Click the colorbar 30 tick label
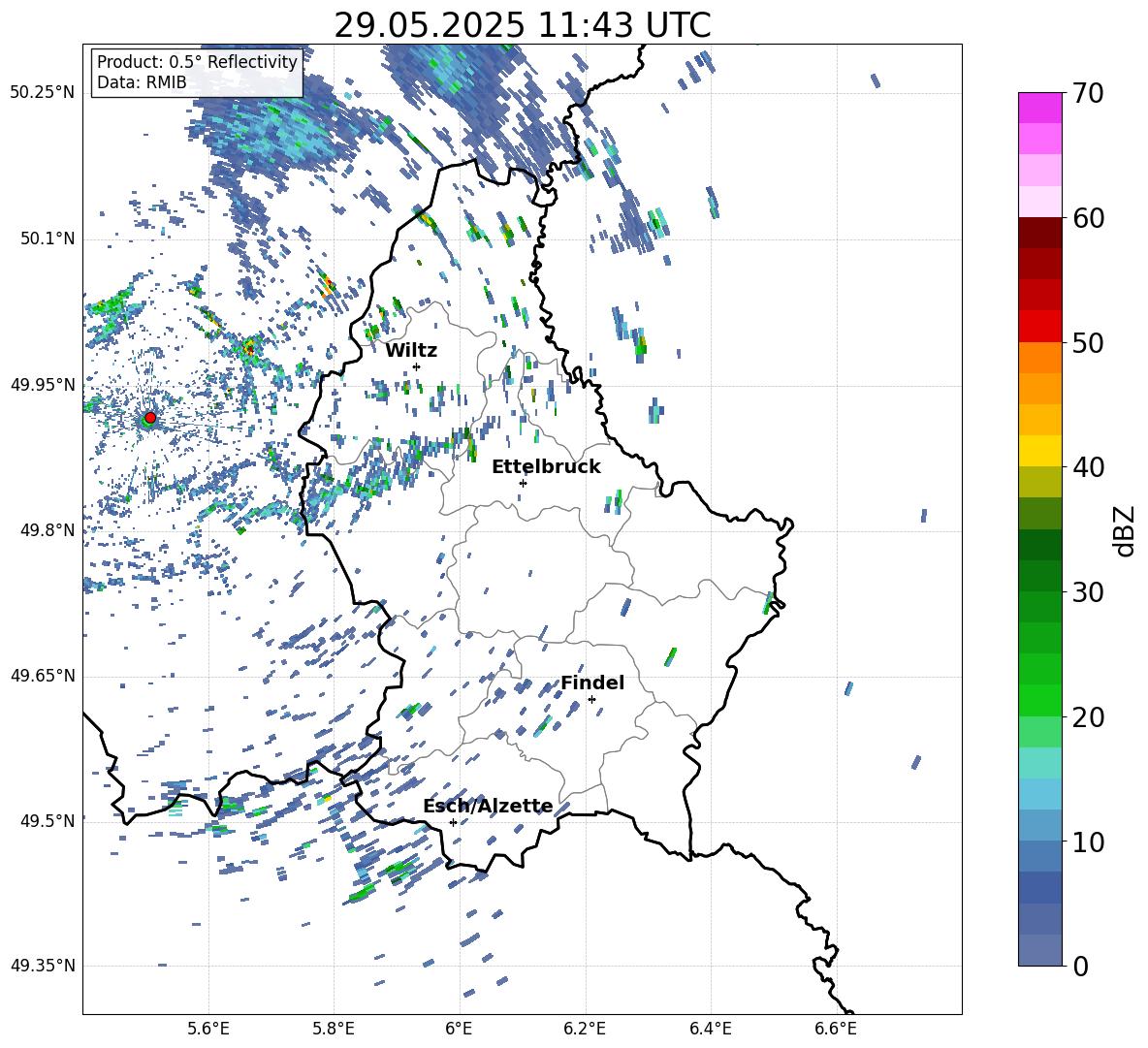 [1089, 592]
